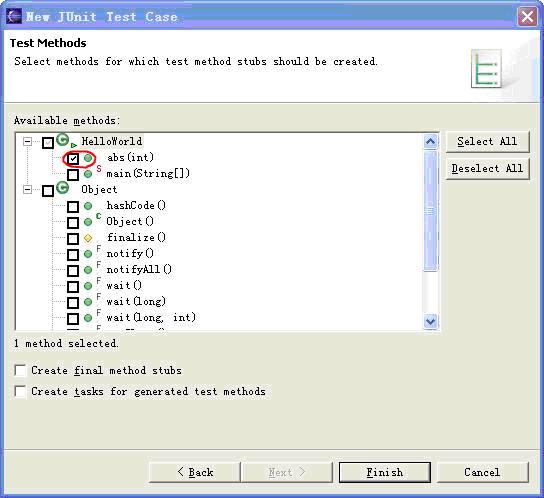544x498 pixels.
Task: Collapse the HelloWorld tree node
Action: [x=27, y=141]
